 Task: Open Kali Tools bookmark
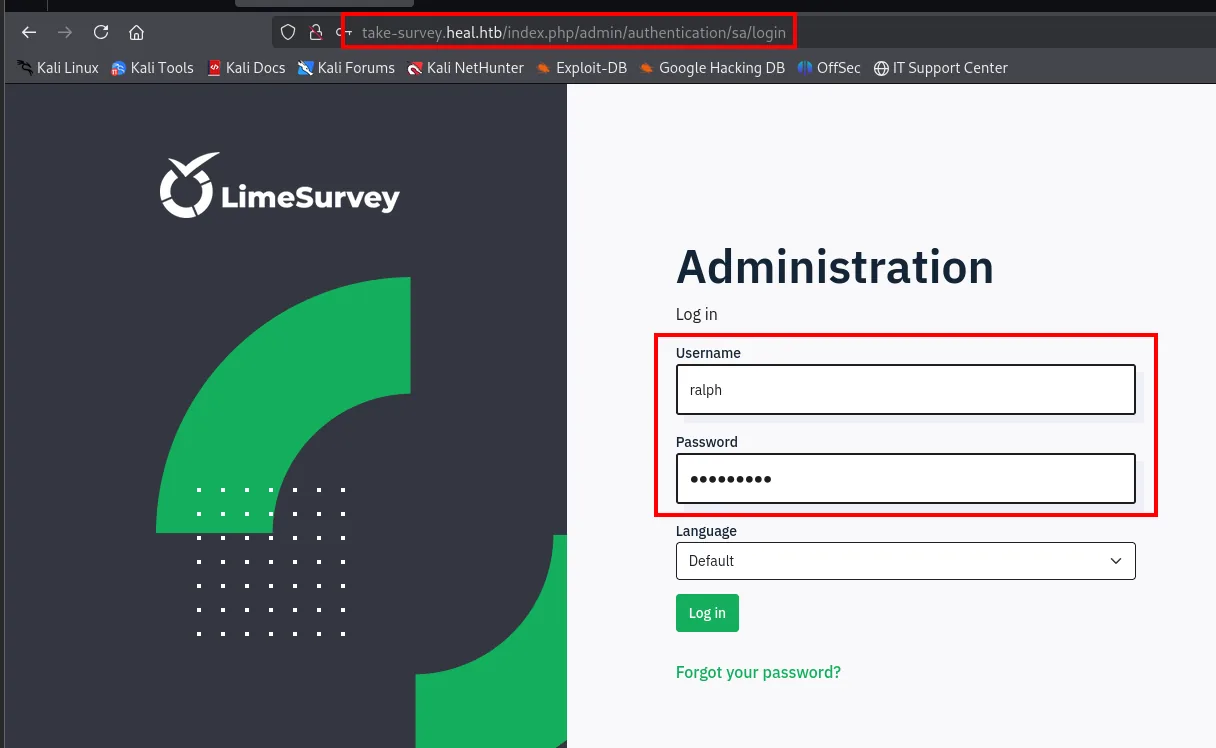point(152,68)
